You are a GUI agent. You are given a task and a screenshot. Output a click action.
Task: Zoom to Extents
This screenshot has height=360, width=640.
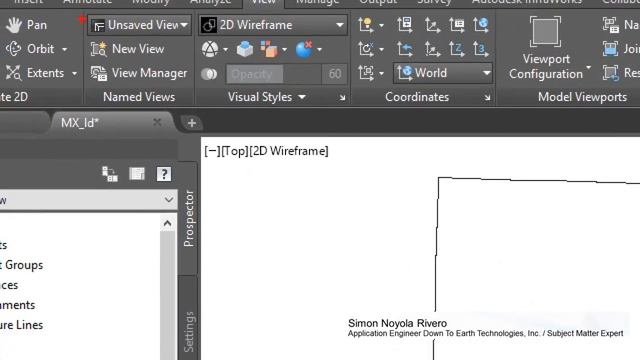click(35, 73)
